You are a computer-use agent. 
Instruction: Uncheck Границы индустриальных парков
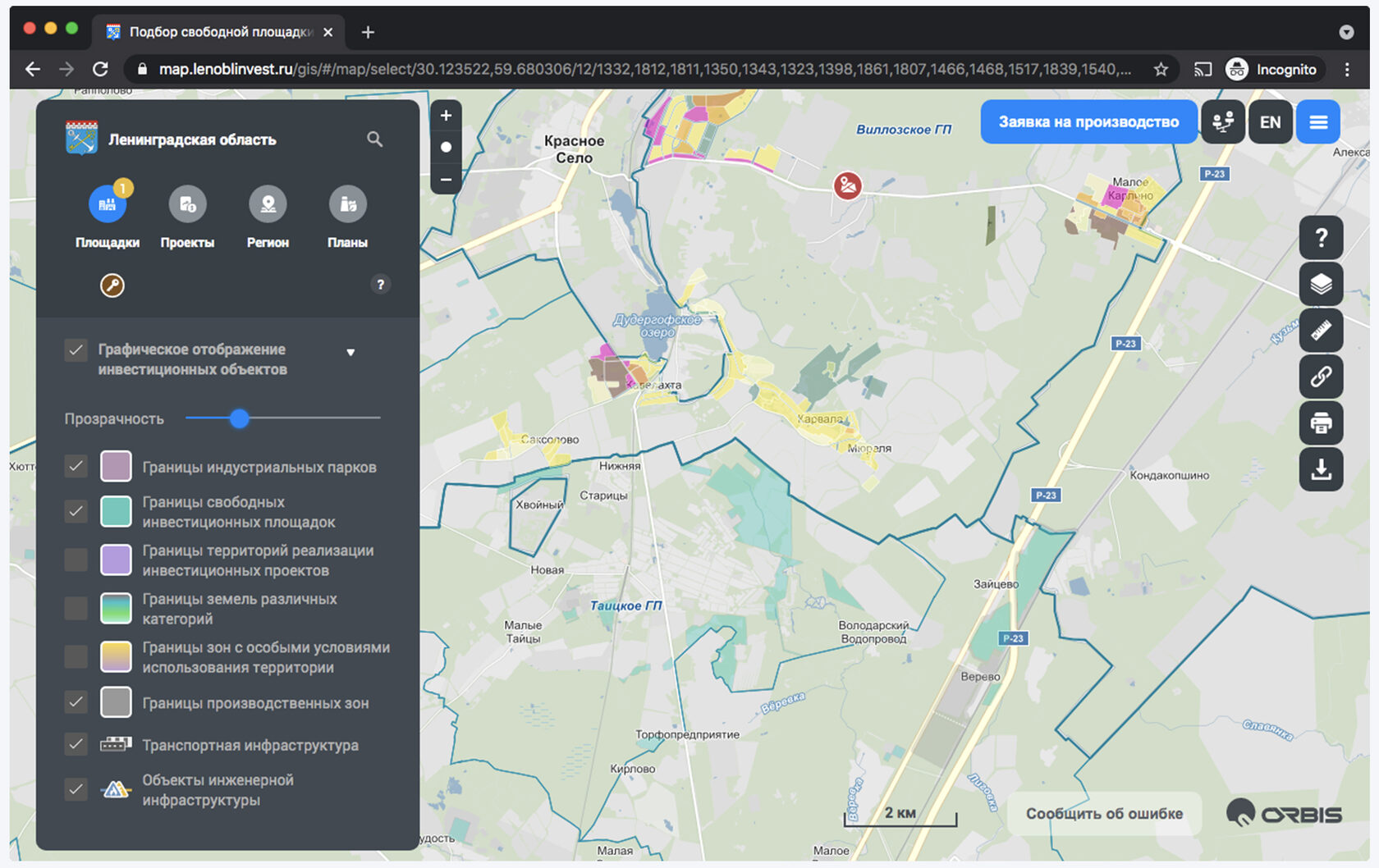tap(76, 467)
